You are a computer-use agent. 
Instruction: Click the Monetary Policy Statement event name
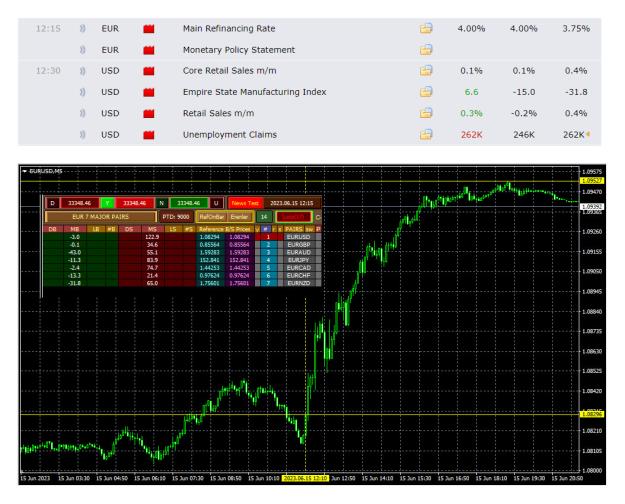click(239, 50)
